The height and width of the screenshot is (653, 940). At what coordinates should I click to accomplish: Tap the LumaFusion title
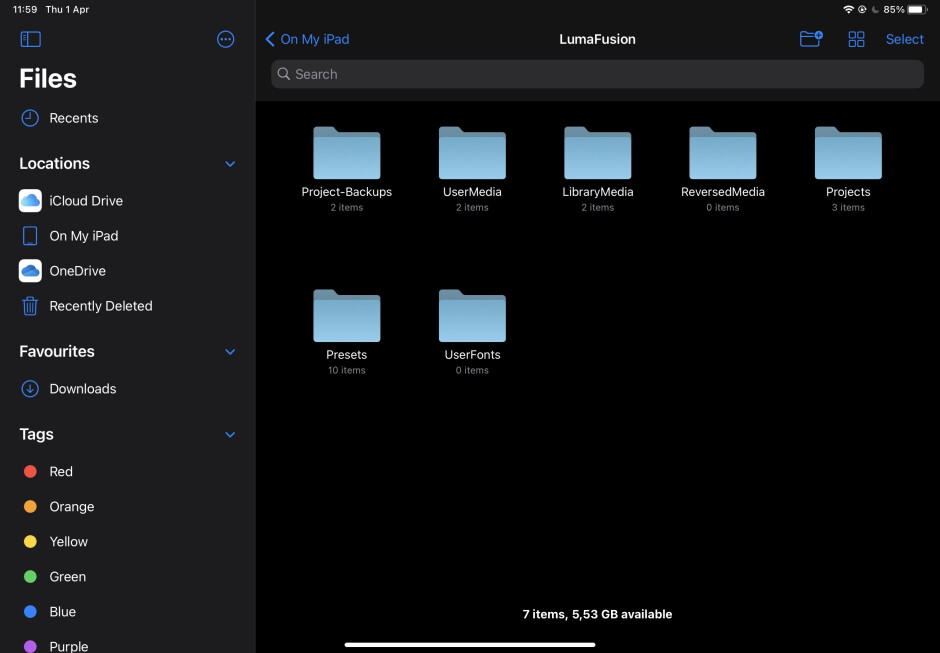[x=597, y=40]
